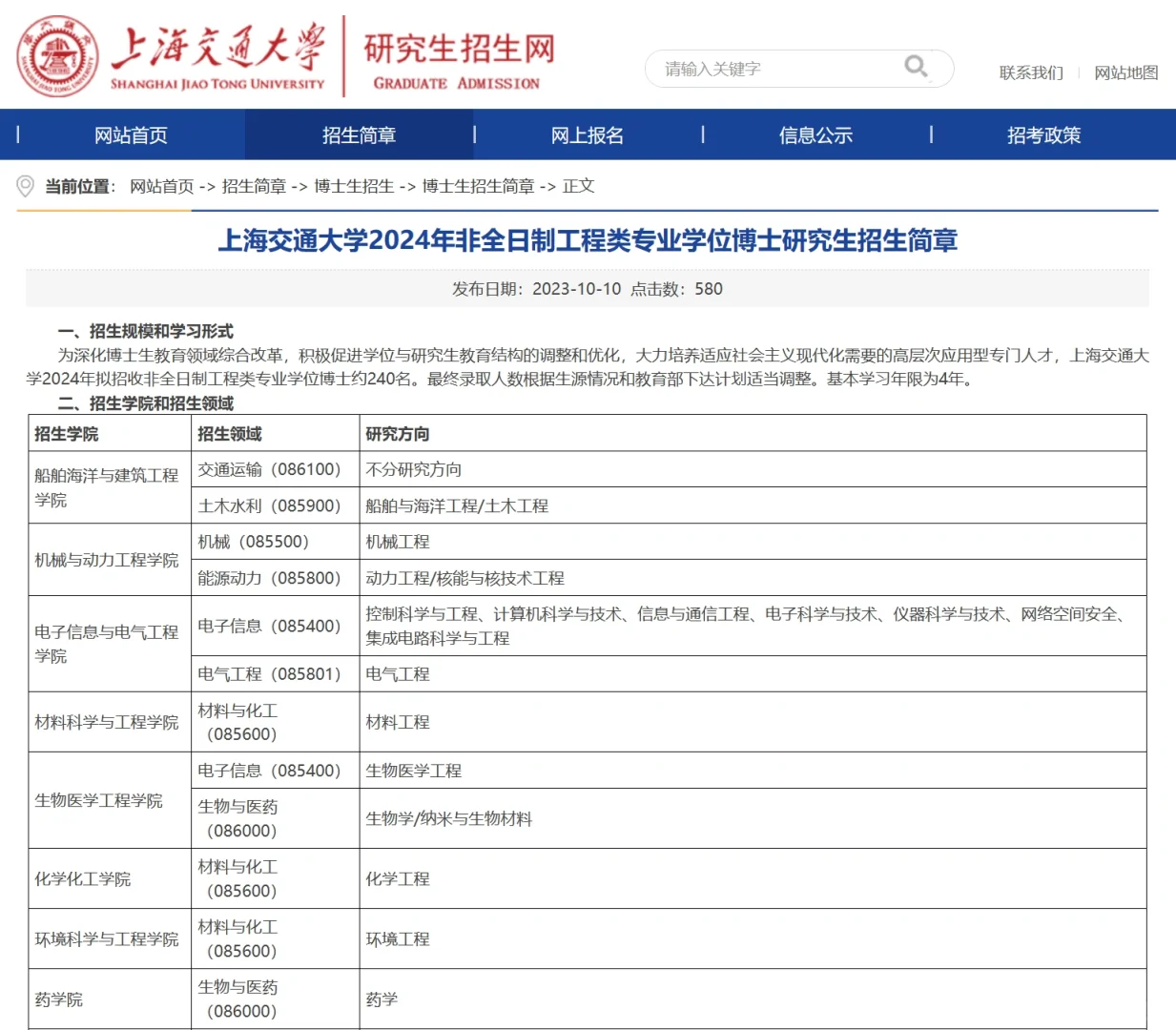This screenshot has height=1030, width=1176.
Task: Click cell 船舶海洋与建筑工程学院
Action: (x=110, y=487)
